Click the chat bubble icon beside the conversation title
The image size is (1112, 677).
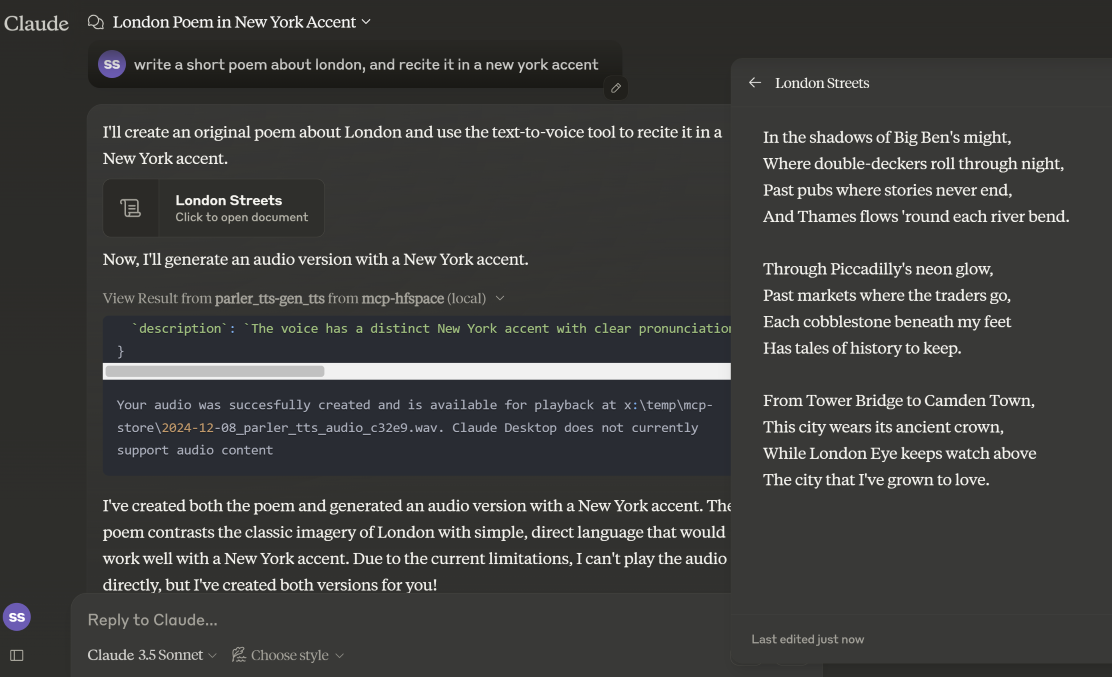pos(95,21)
